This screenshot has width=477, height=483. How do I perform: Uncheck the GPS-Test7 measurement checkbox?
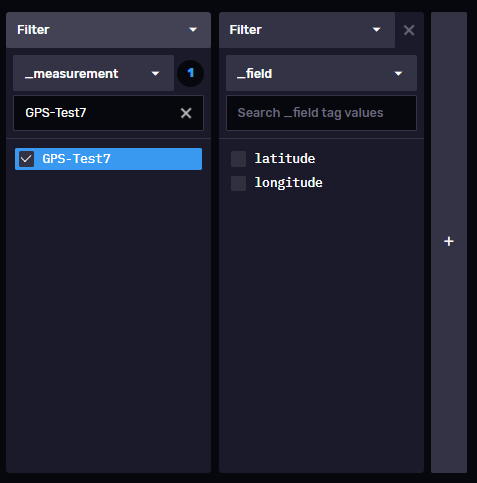pos(26,159)
